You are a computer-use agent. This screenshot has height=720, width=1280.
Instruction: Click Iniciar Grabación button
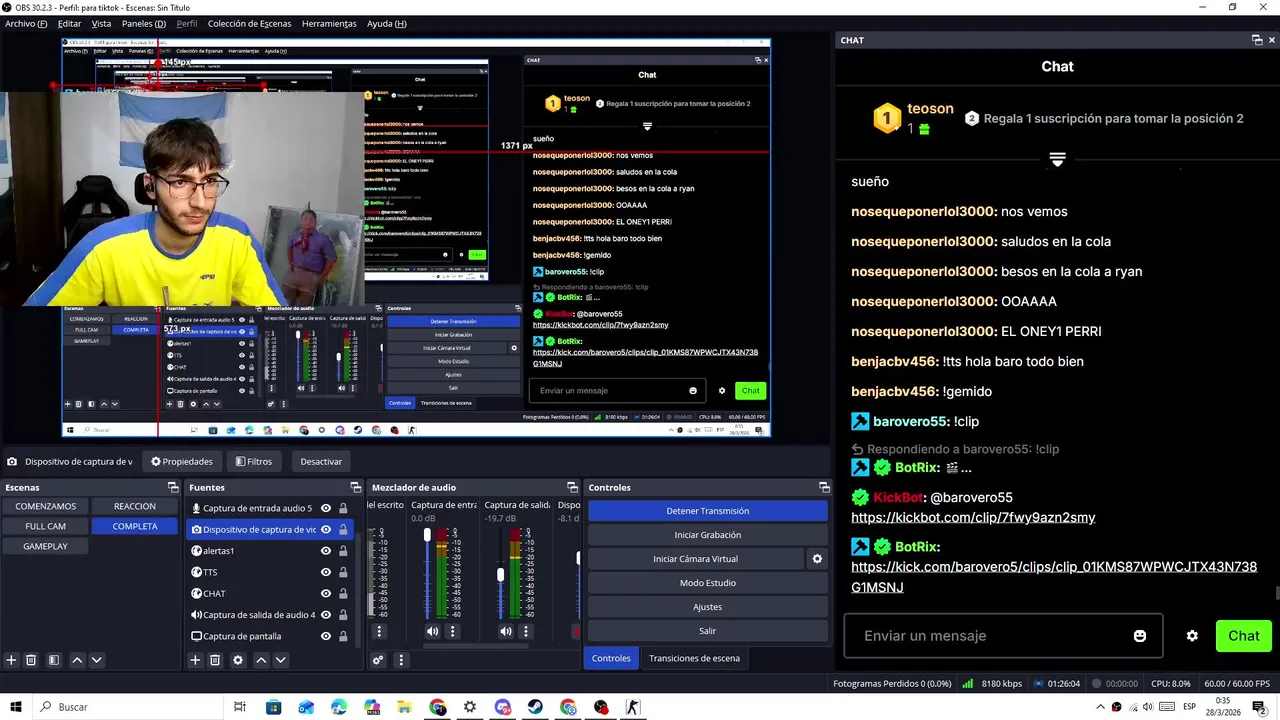tap(708, 535)
